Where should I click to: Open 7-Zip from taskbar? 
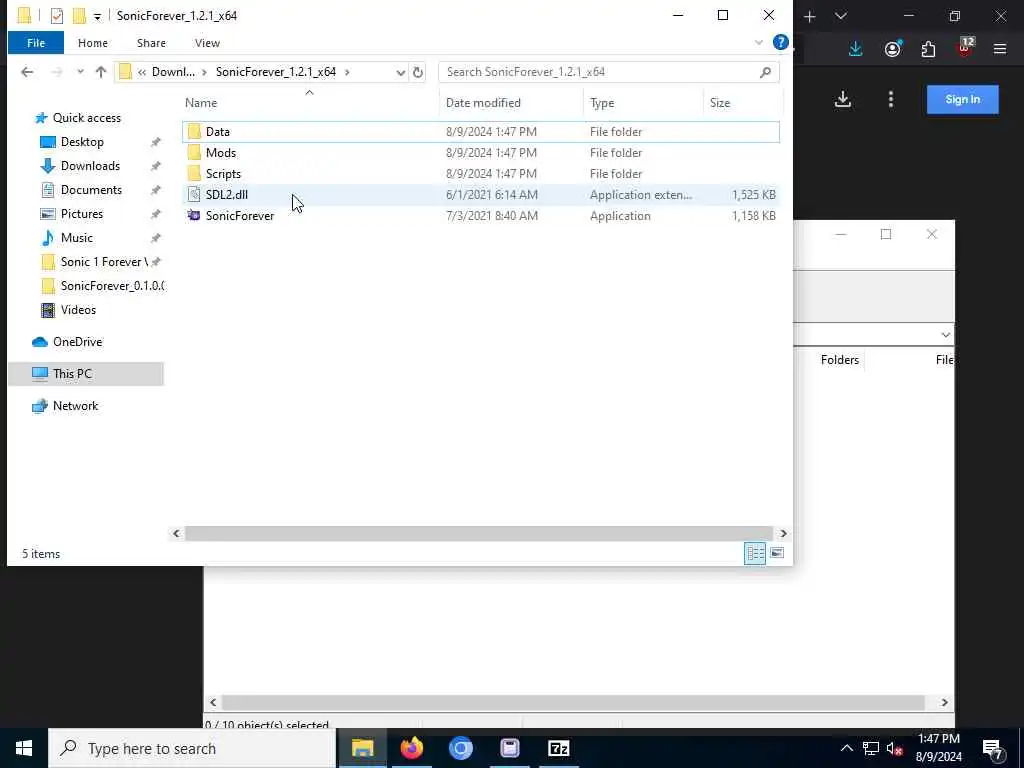pos(558,748)
